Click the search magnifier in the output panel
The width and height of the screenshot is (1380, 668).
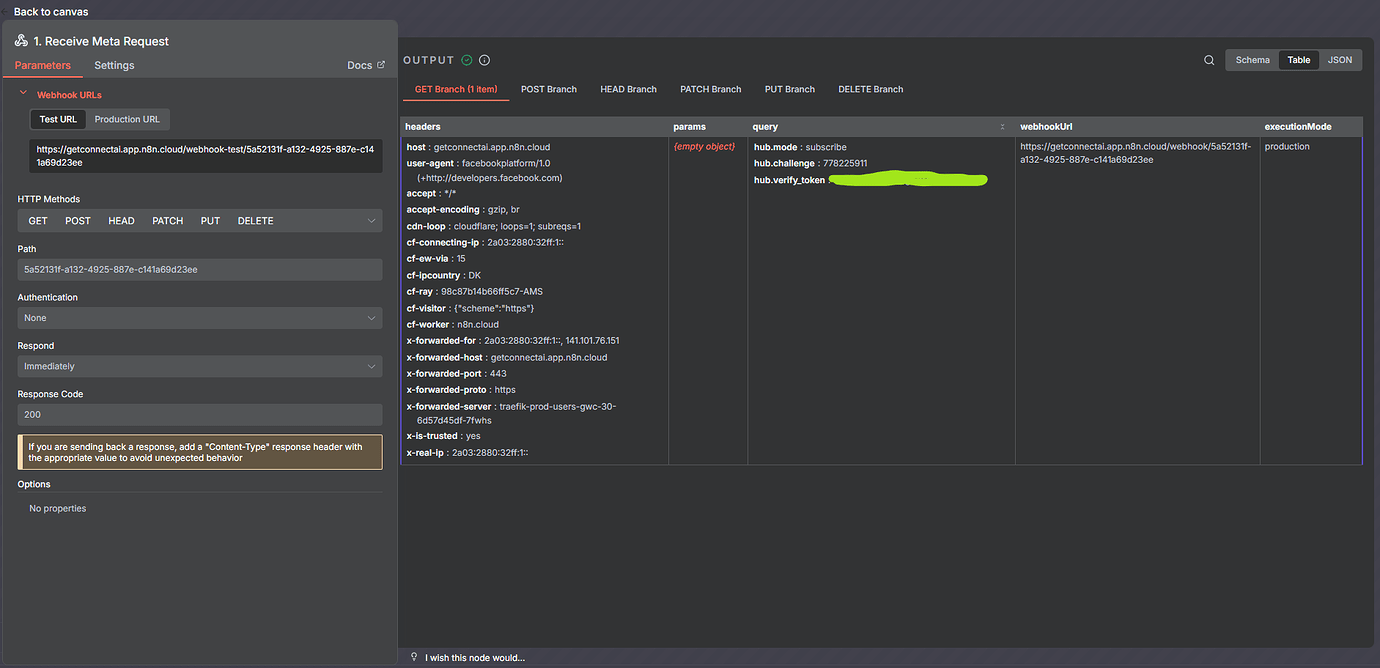click(1209, 60)
